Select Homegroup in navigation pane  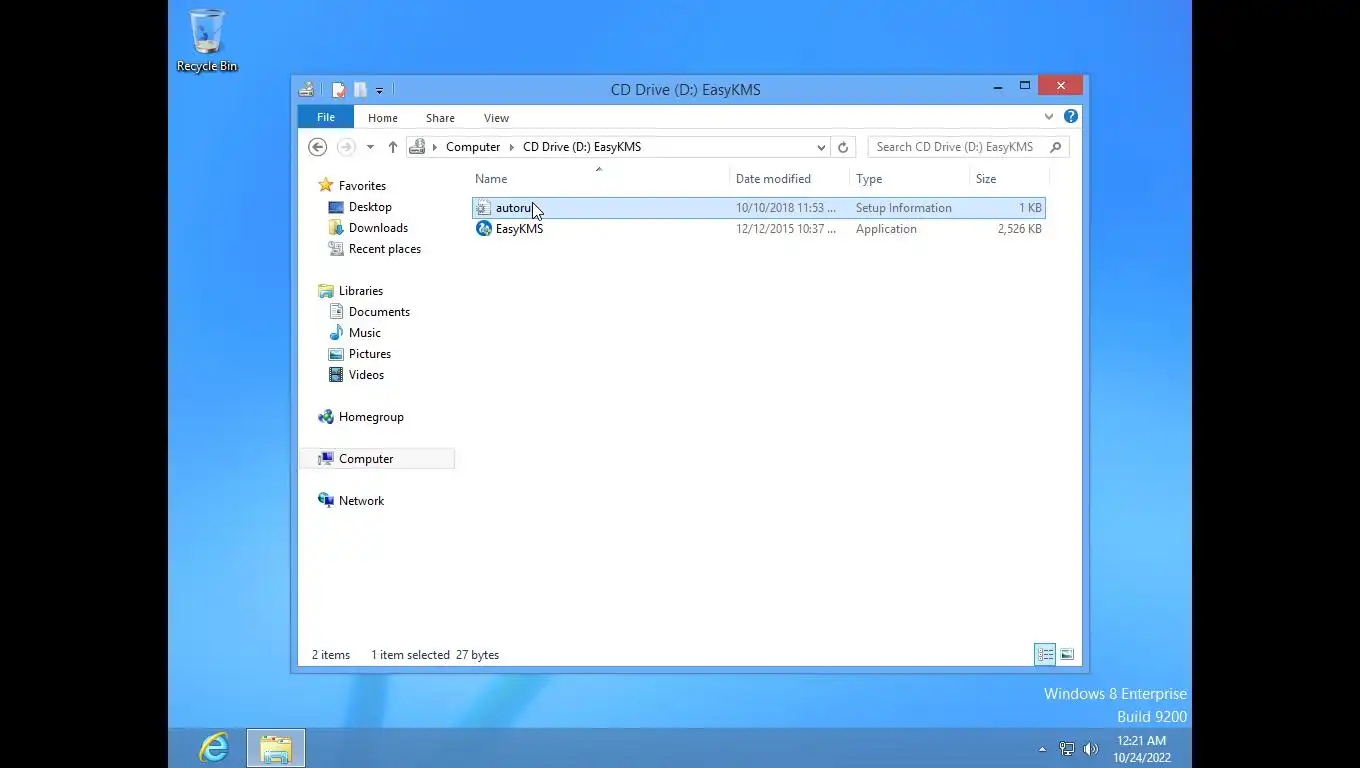pyautogui.click(x=371, y=417)
